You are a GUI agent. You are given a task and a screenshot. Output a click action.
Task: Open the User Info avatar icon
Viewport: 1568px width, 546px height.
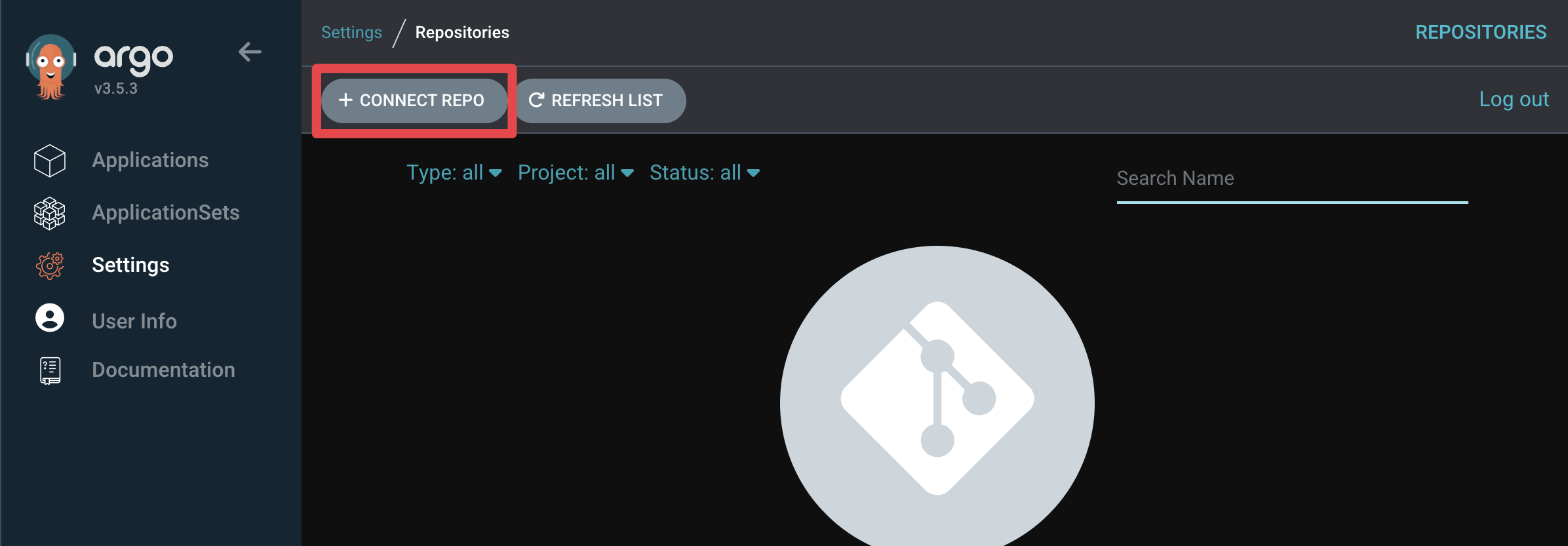click(50, 318)
